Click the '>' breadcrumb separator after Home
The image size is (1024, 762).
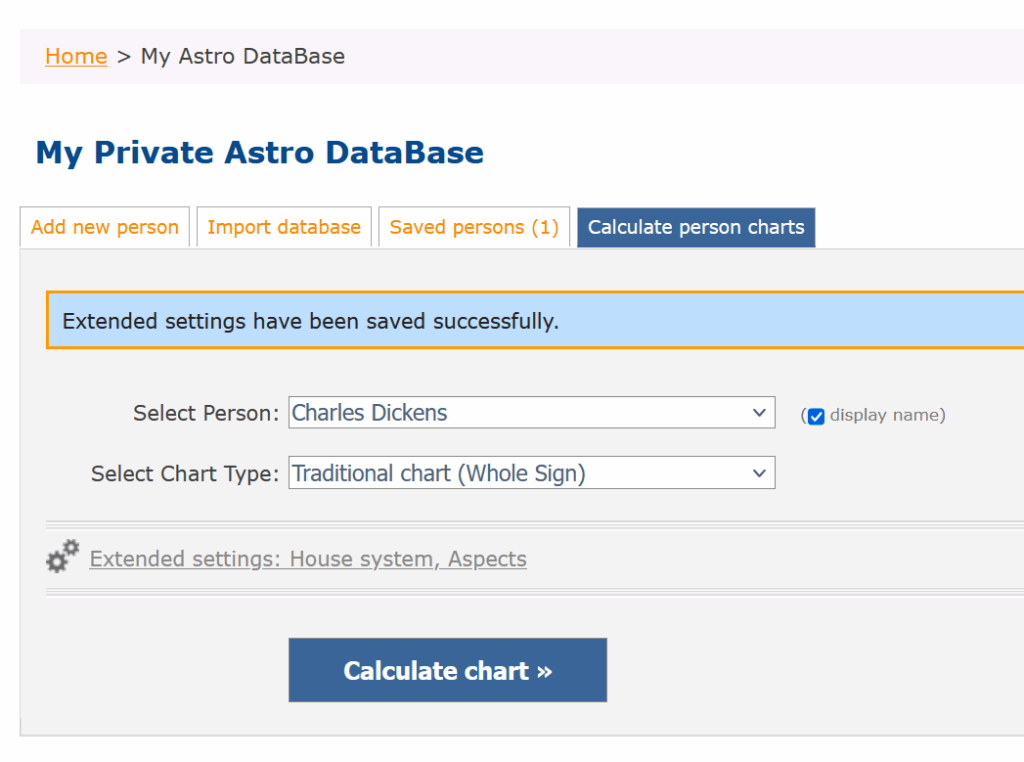(124, 56)
